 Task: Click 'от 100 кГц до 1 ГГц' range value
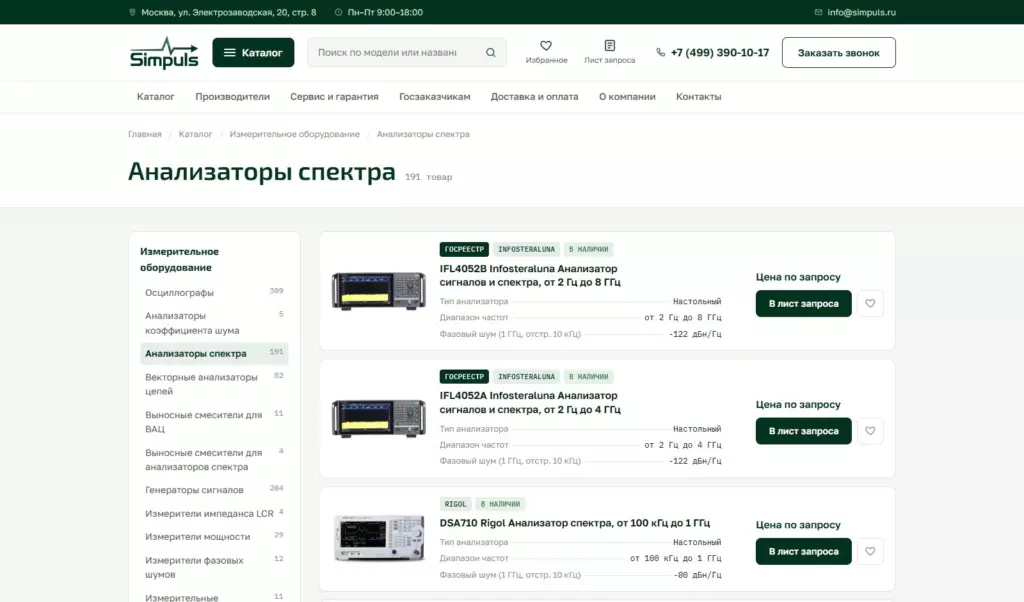676,558
